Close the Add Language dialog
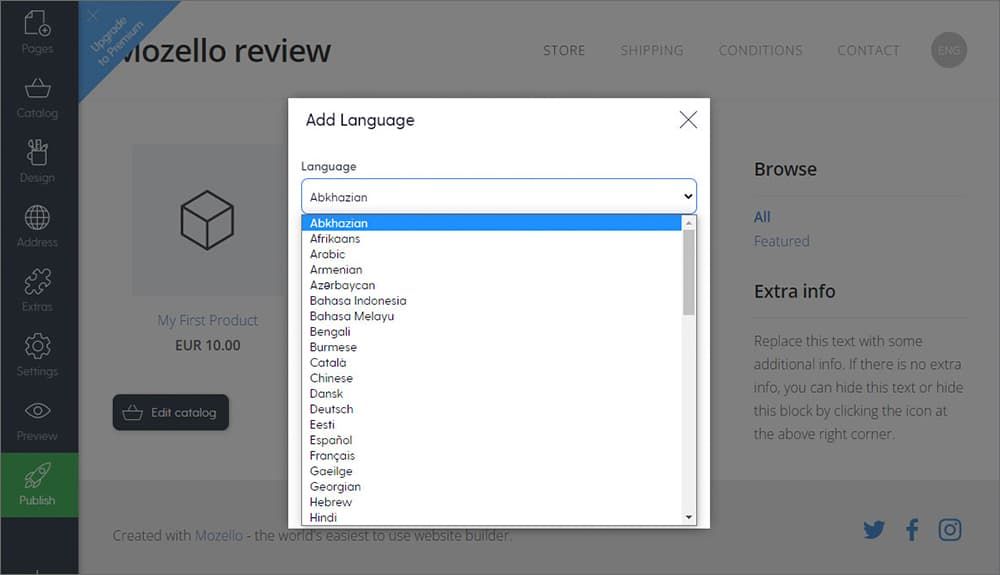 [688, 119]
